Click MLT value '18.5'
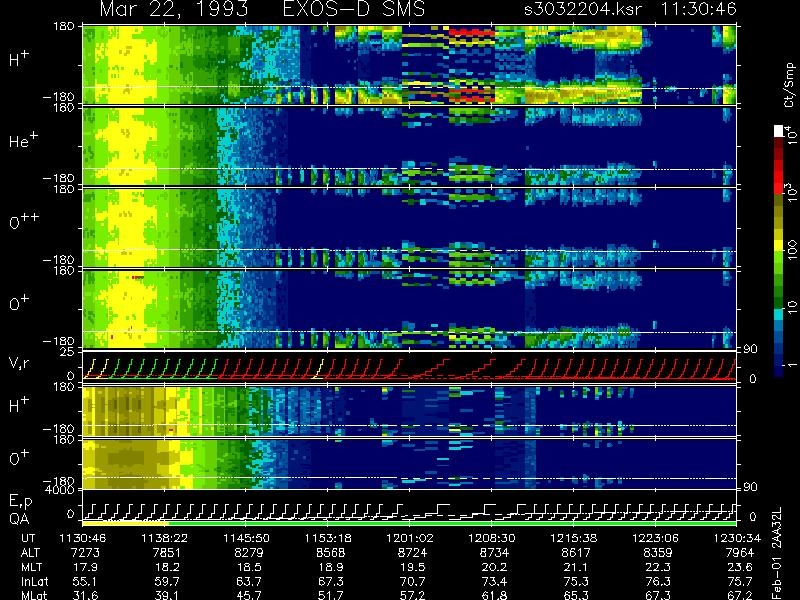Image resolution: width=800 pixels, height=600 pixels. pos(249,567)
